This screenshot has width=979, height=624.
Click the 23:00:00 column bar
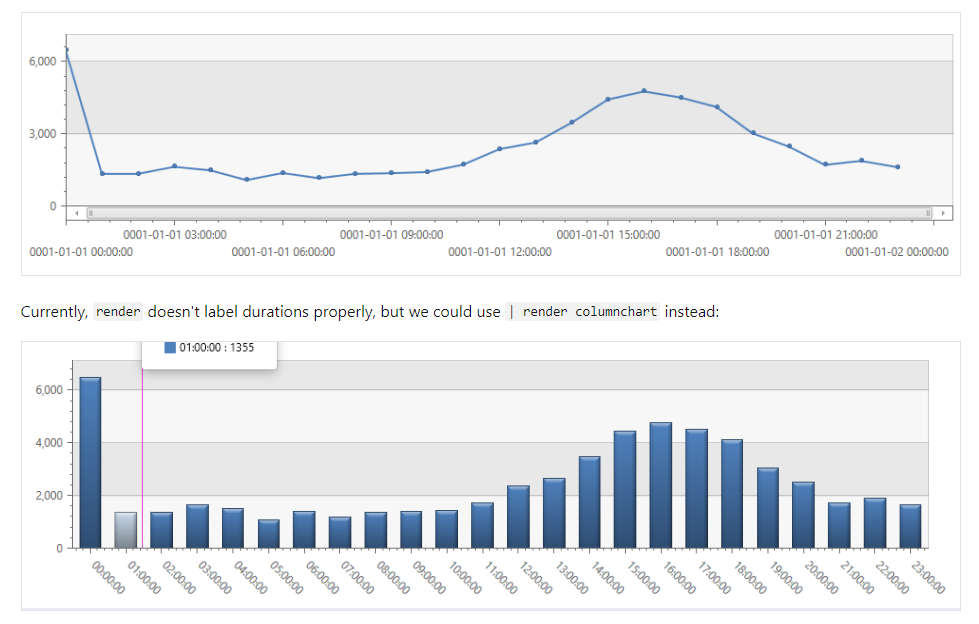pyautogui.click(x=910, y=527)
